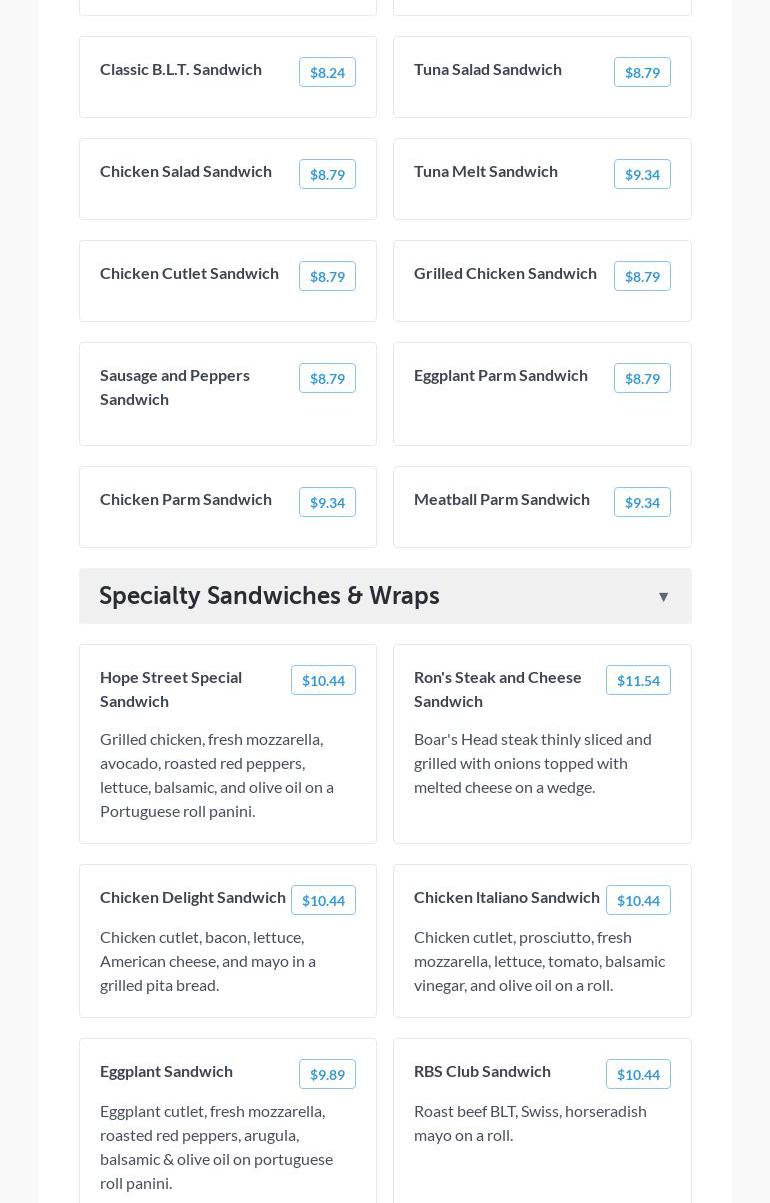This screenshot has height=1203, width=770.
Task: Select the RBS Club Sandwich $10.44 price
Action: click(638, 1075)
